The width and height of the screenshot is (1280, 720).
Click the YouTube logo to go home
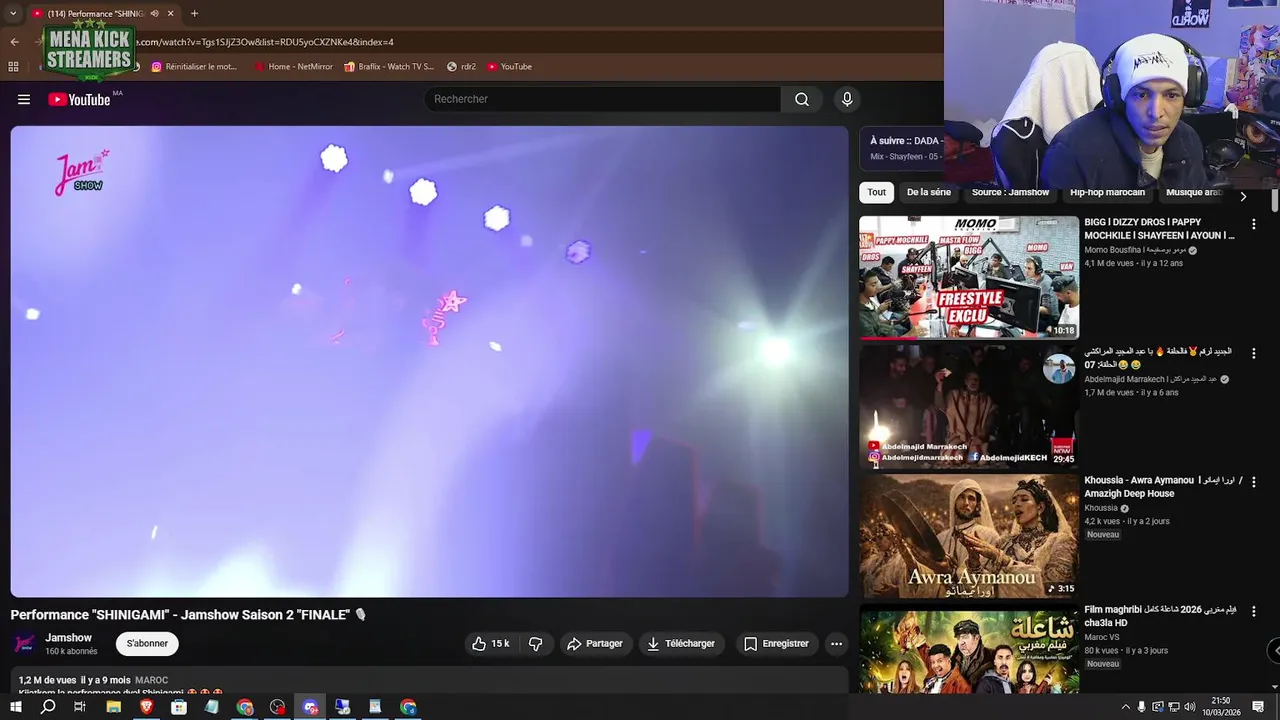79,99
